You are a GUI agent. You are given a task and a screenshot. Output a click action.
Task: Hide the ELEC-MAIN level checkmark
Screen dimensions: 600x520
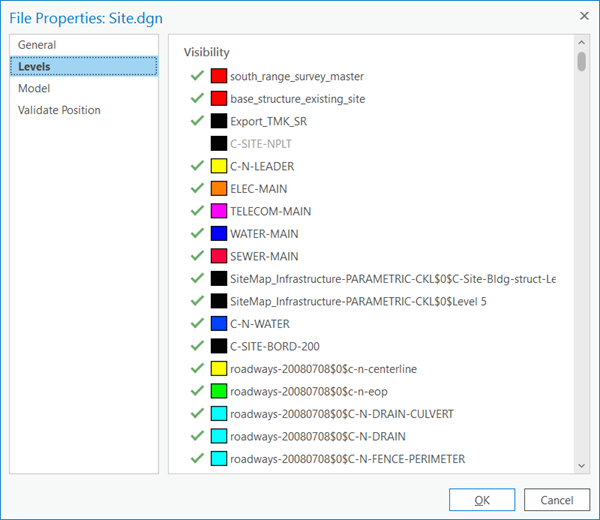(x=196, y=189)
